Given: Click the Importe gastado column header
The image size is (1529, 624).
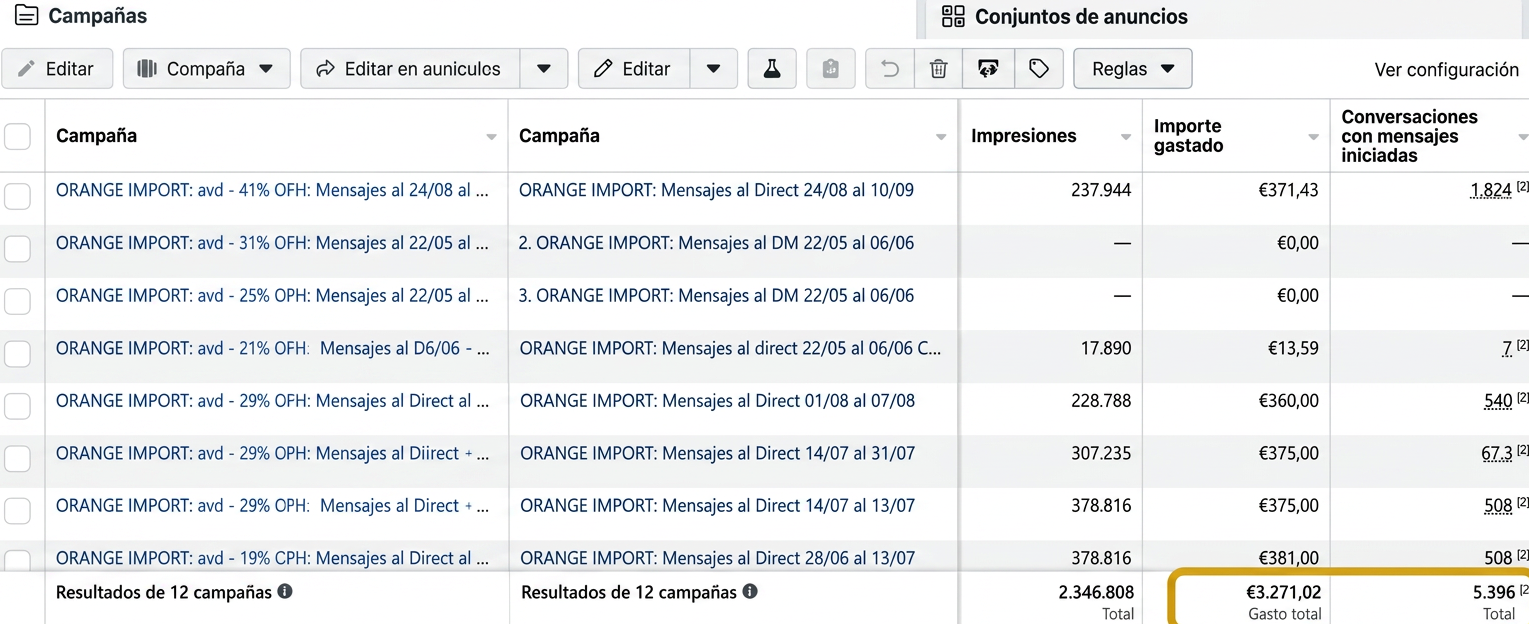Looking at the screenshot, I should tap(1188, 136).
